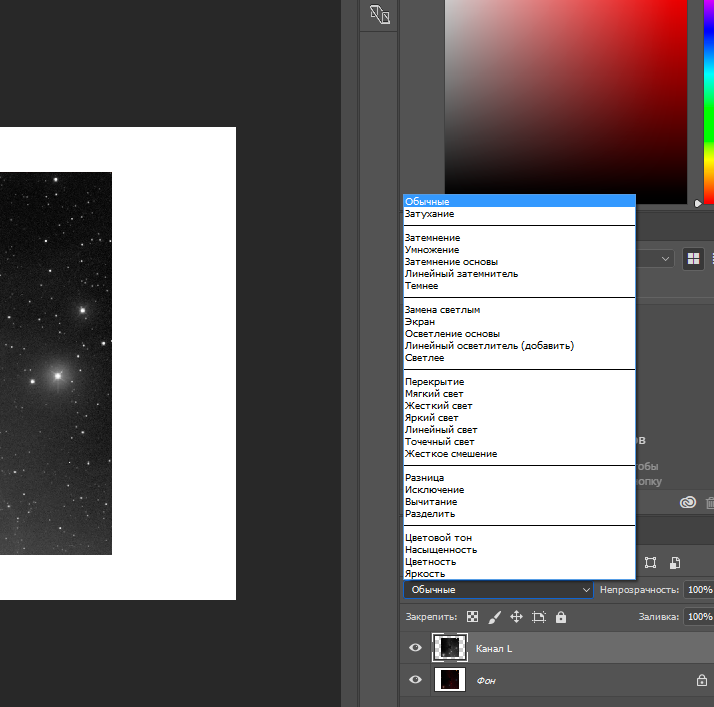Viewport: 714px width, 707px height.
Task: Select the Канал L layer thumbnail
Action: 450,648
